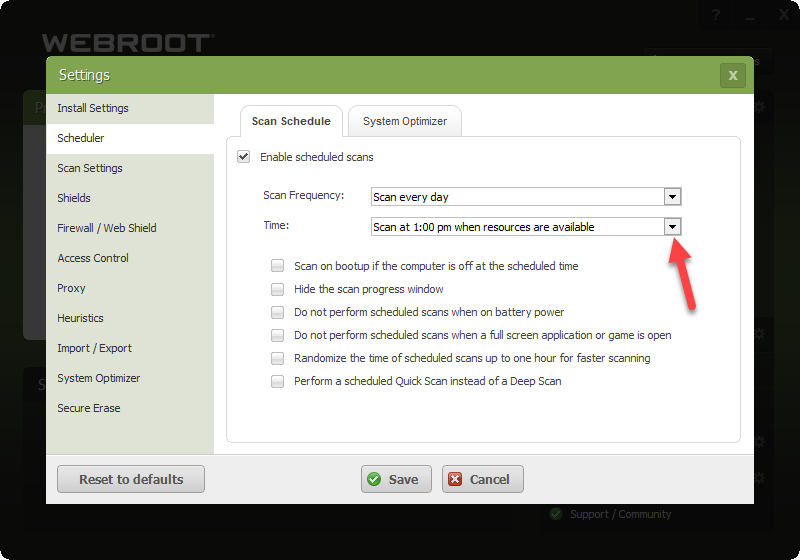The image size is (800, 560).
Task: Check no scheduled scans on battery power
Action: point(278,312)
